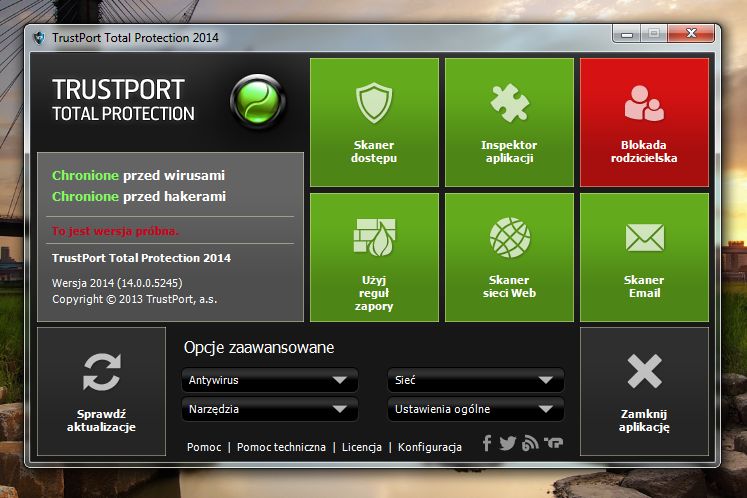747x498 pixels.
Task: Click the Zamknij aplikację X button
Action: [x=644, y=391]
